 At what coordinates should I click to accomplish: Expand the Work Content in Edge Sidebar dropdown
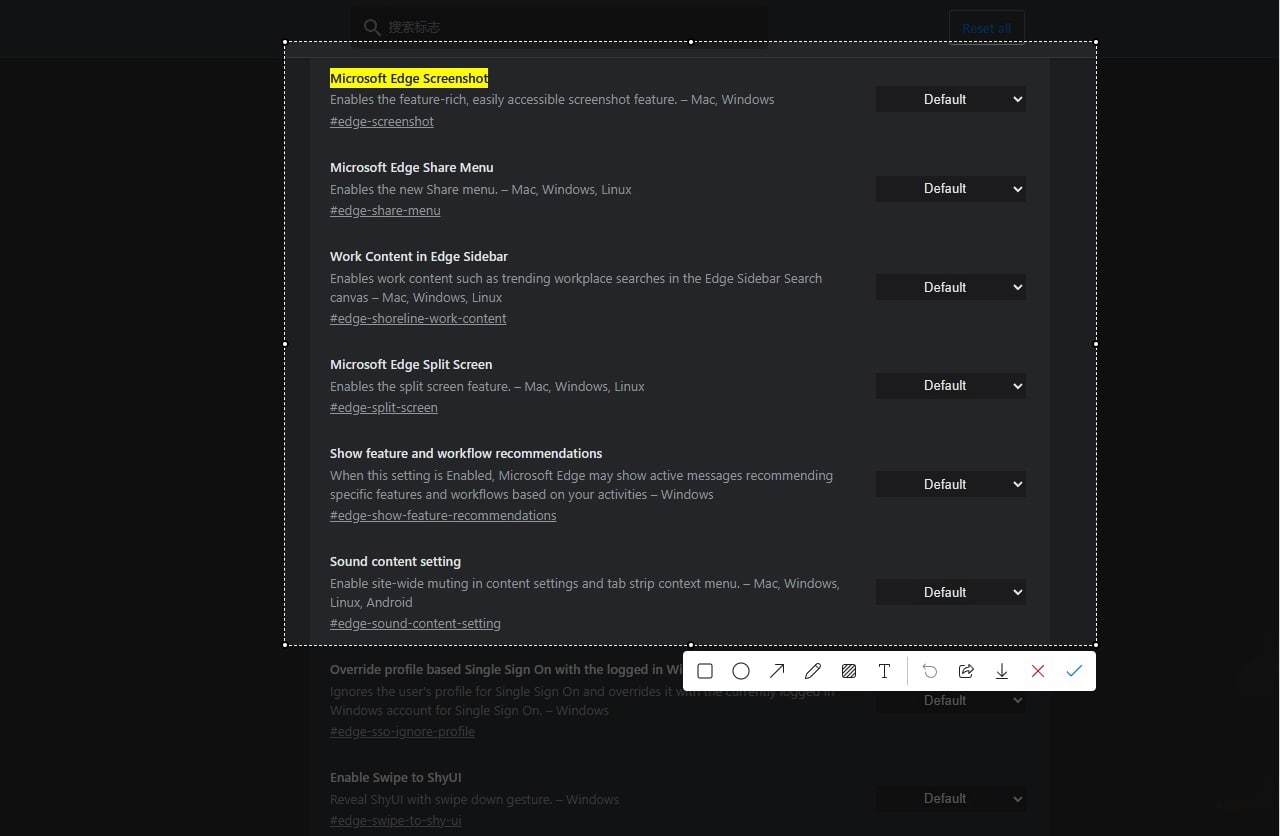tap(951, 287)
